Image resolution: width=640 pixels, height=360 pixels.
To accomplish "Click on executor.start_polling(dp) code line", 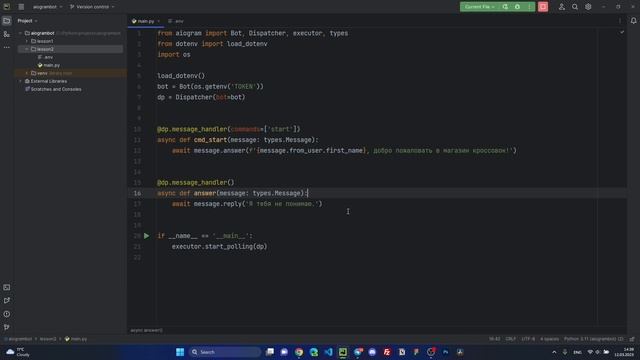I will [x=219, y=247].
